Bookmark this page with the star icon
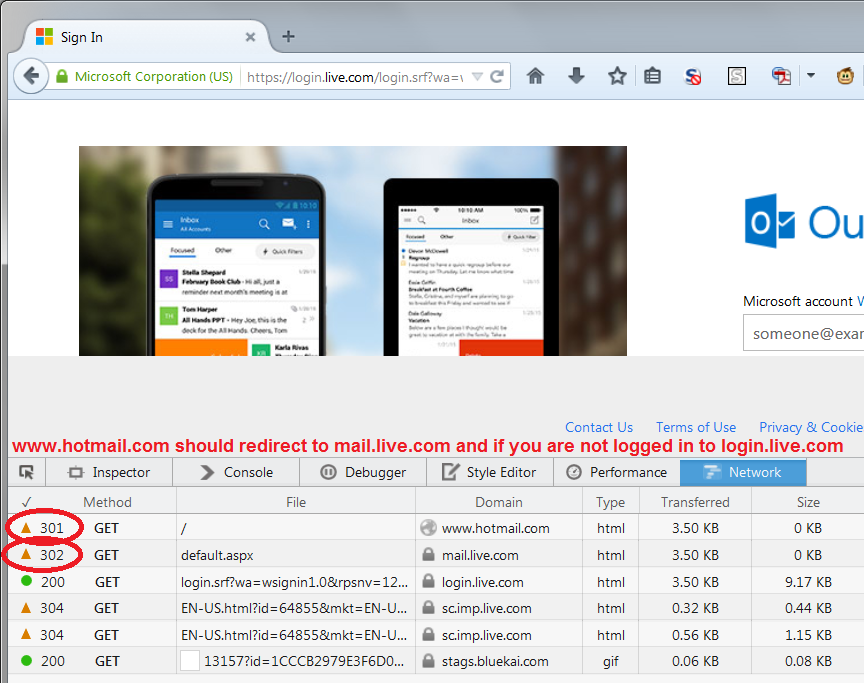The width and height of the screenshot is (864, 683). tap(617, 75)
